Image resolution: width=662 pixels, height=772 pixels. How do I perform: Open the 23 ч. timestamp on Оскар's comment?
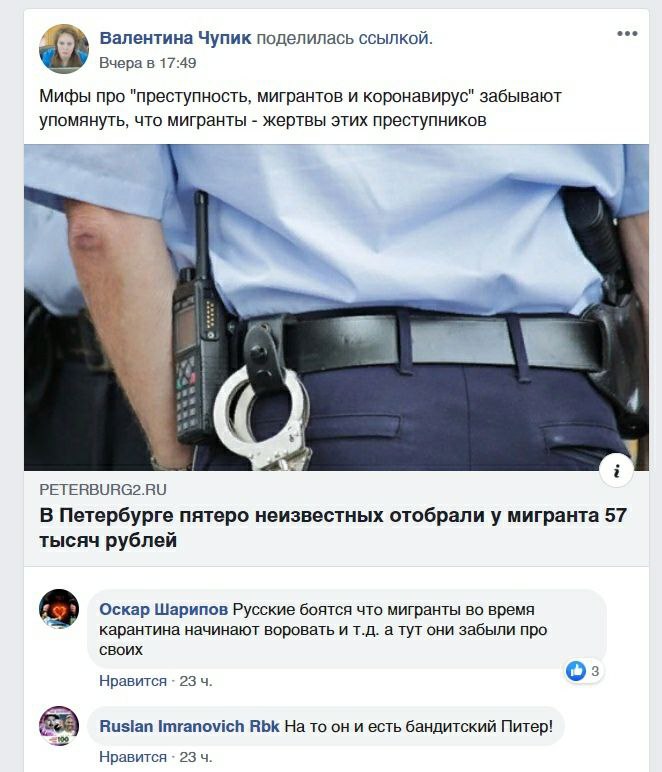click(x=196, y=681)
